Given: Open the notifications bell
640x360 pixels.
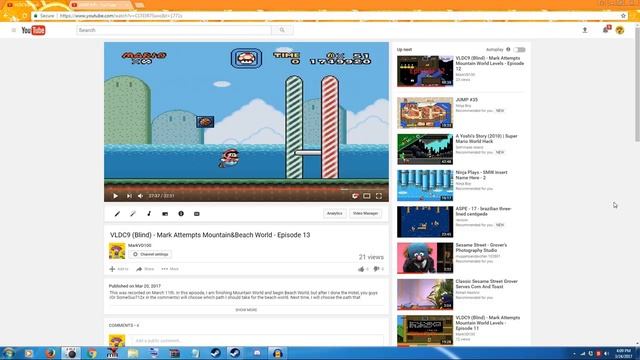Looking at the screenshot, I should coord(606,30).
